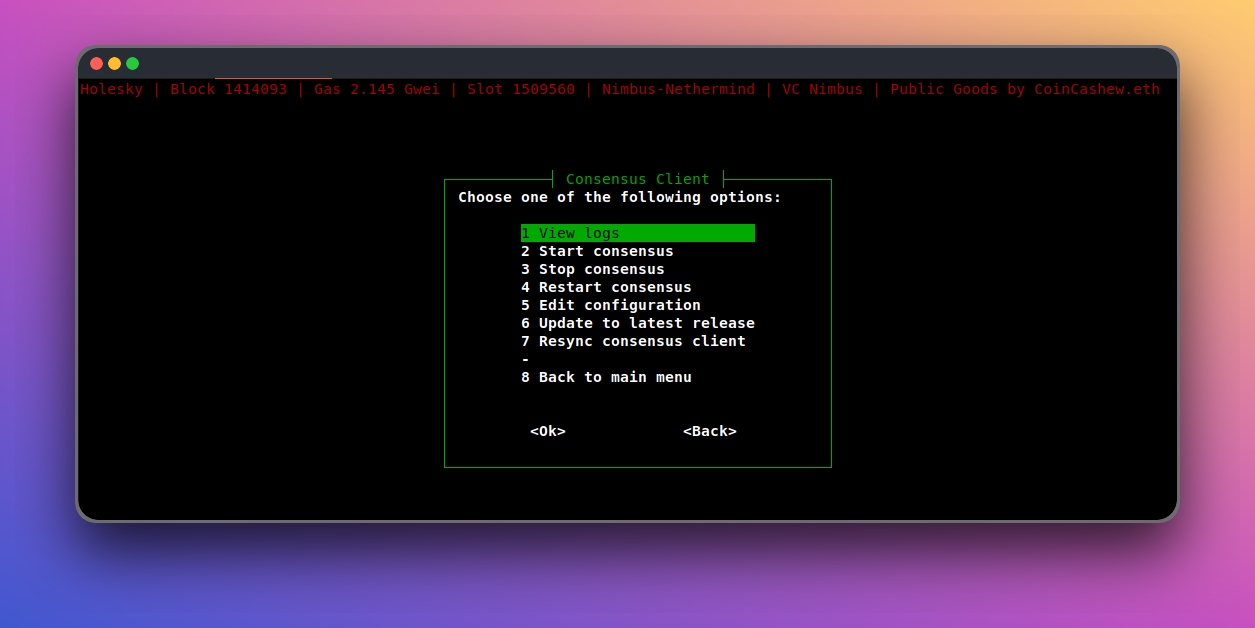Click "Holesky" network name in status line
The width and height of the screenshot is (1255, 628).
(x=112, y=89)
